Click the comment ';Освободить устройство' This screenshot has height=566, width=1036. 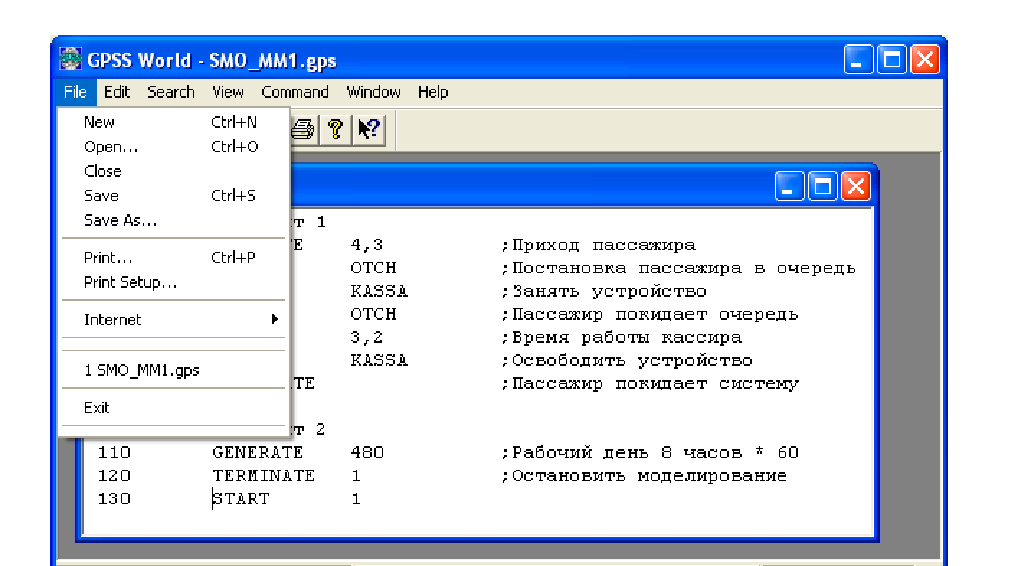(x=627, y=361)
